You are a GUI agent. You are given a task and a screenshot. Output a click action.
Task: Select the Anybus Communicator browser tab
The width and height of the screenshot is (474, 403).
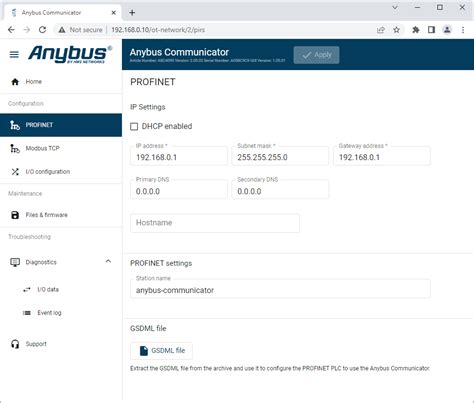63,13
